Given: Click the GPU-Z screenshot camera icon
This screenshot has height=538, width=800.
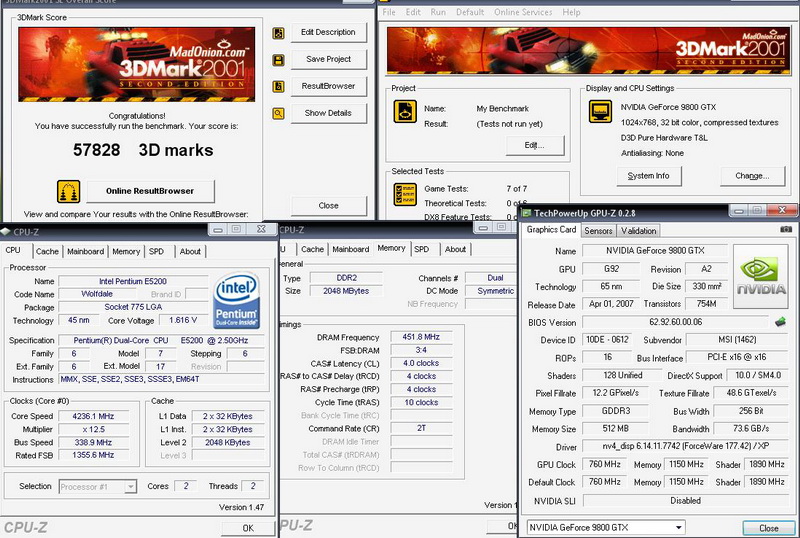Looking at the screenshot, I should pyautogui.click(x=786, y=229).
